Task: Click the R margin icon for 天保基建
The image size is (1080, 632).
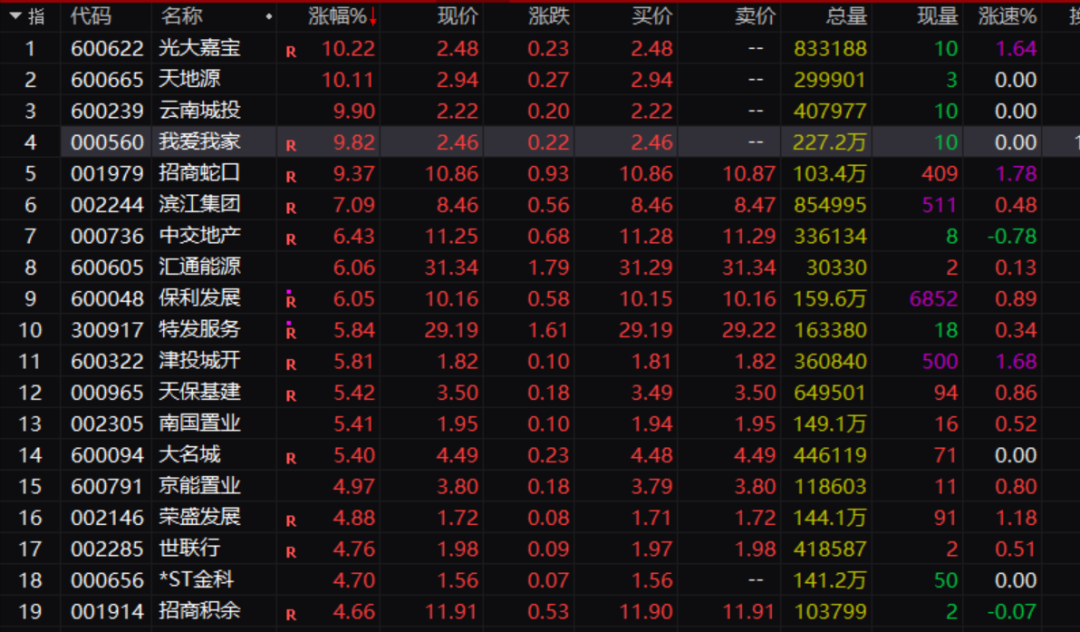Action: (291, 395)
